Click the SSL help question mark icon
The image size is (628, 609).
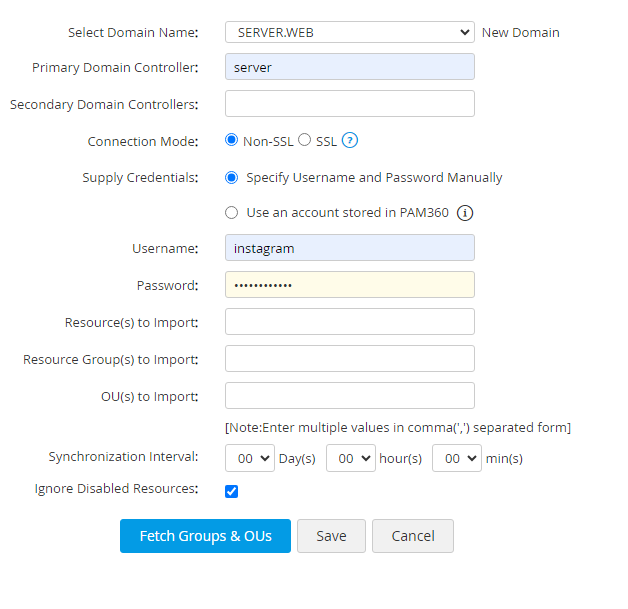(350, 141)
